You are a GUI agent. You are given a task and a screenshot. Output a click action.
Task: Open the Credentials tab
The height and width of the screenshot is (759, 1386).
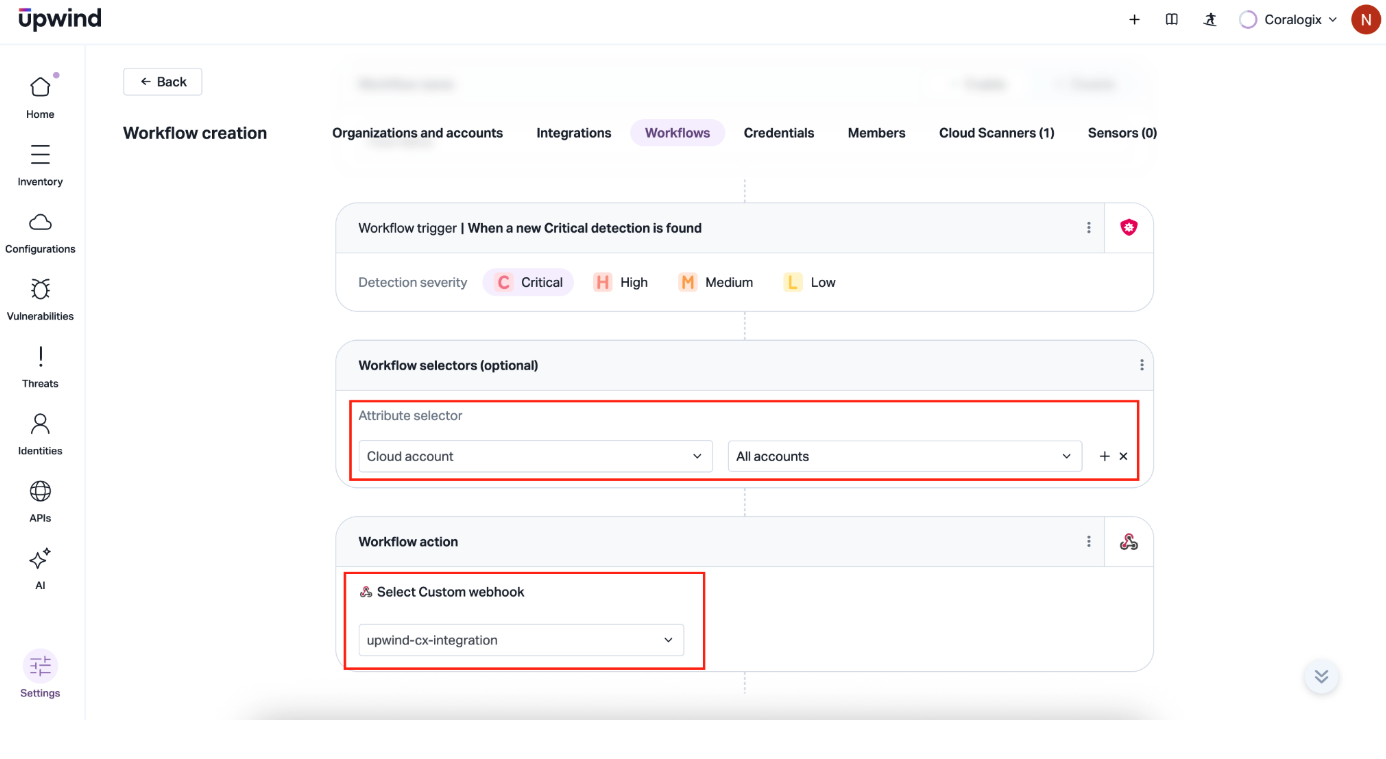coord(778,133)
